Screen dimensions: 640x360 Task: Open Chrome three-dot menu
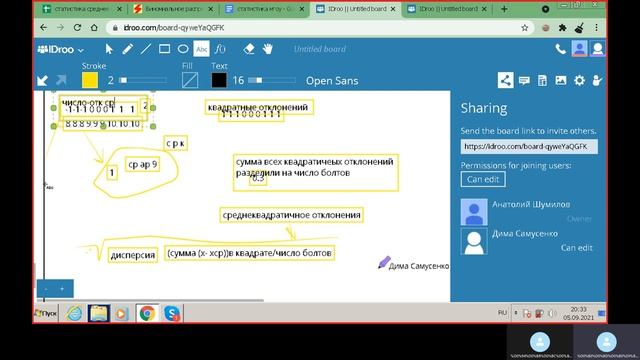596,28
